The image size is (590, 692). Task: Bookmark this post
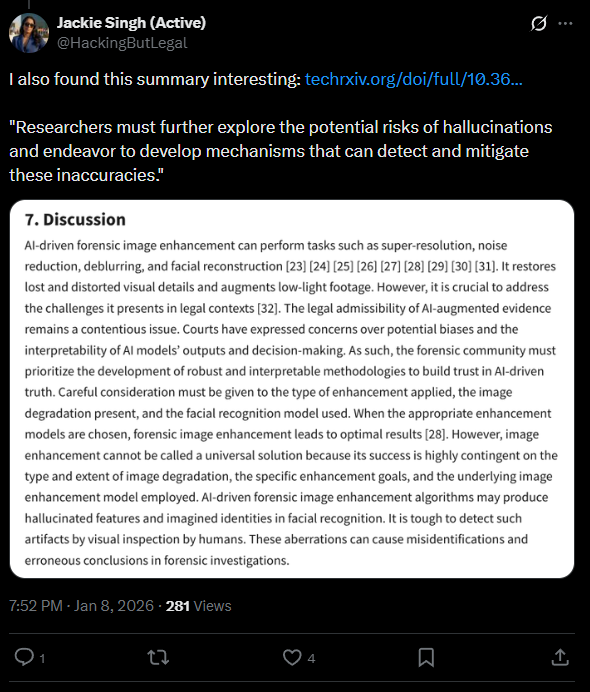click(426, 658)
